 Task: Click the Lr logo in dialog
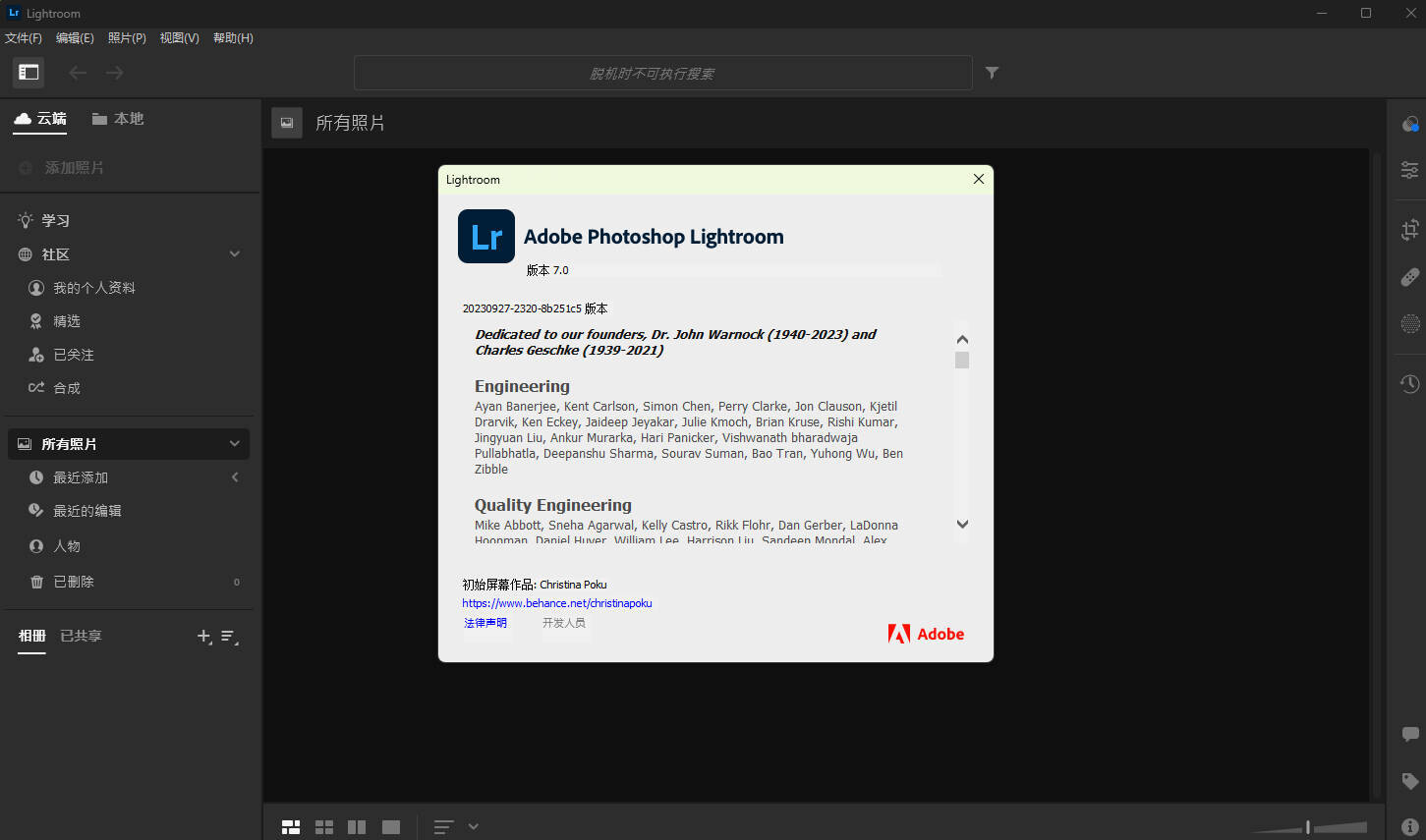click(x=486, y=237)
